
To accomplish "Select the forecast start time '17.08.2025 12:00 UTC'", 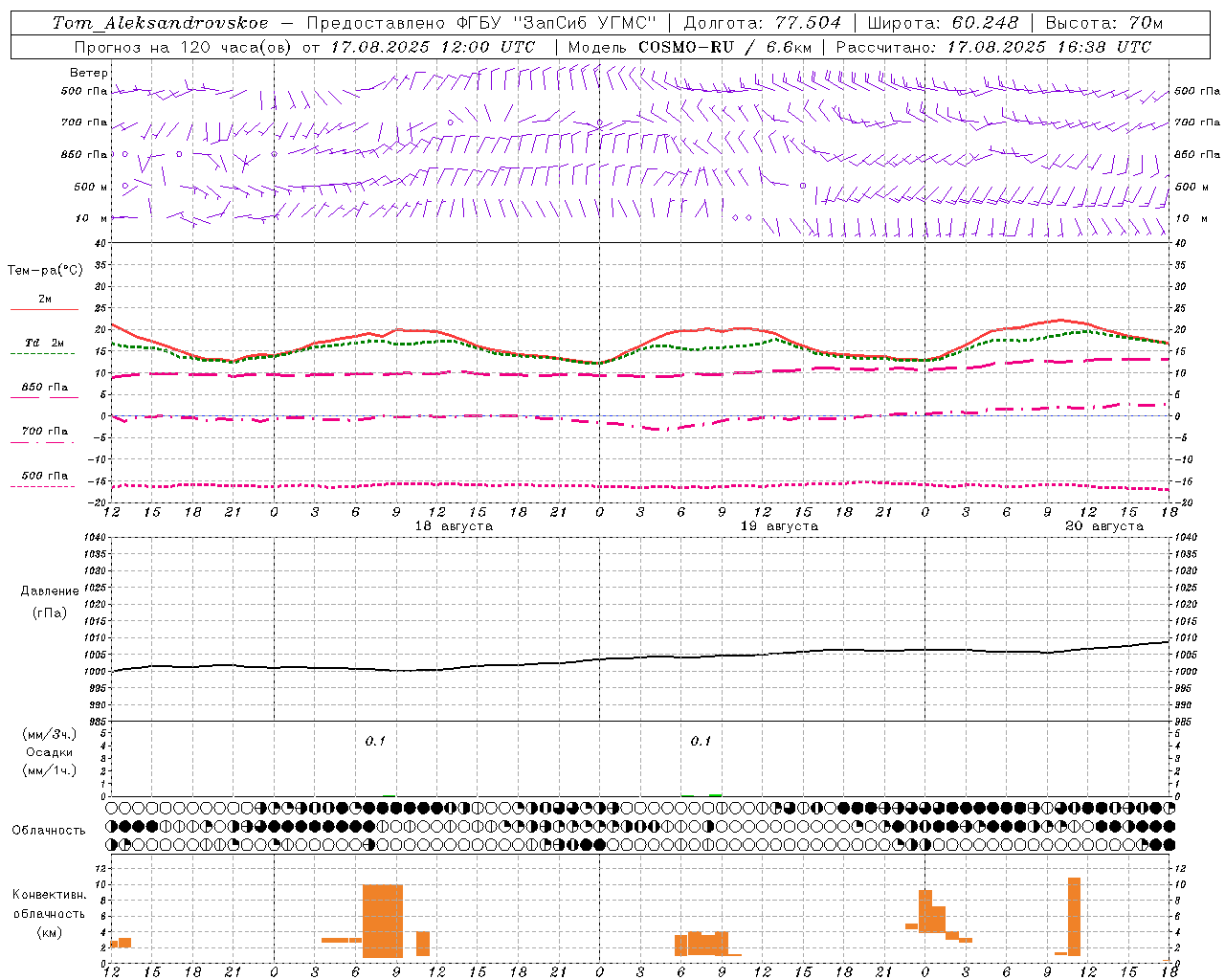I will coord(433,47).
